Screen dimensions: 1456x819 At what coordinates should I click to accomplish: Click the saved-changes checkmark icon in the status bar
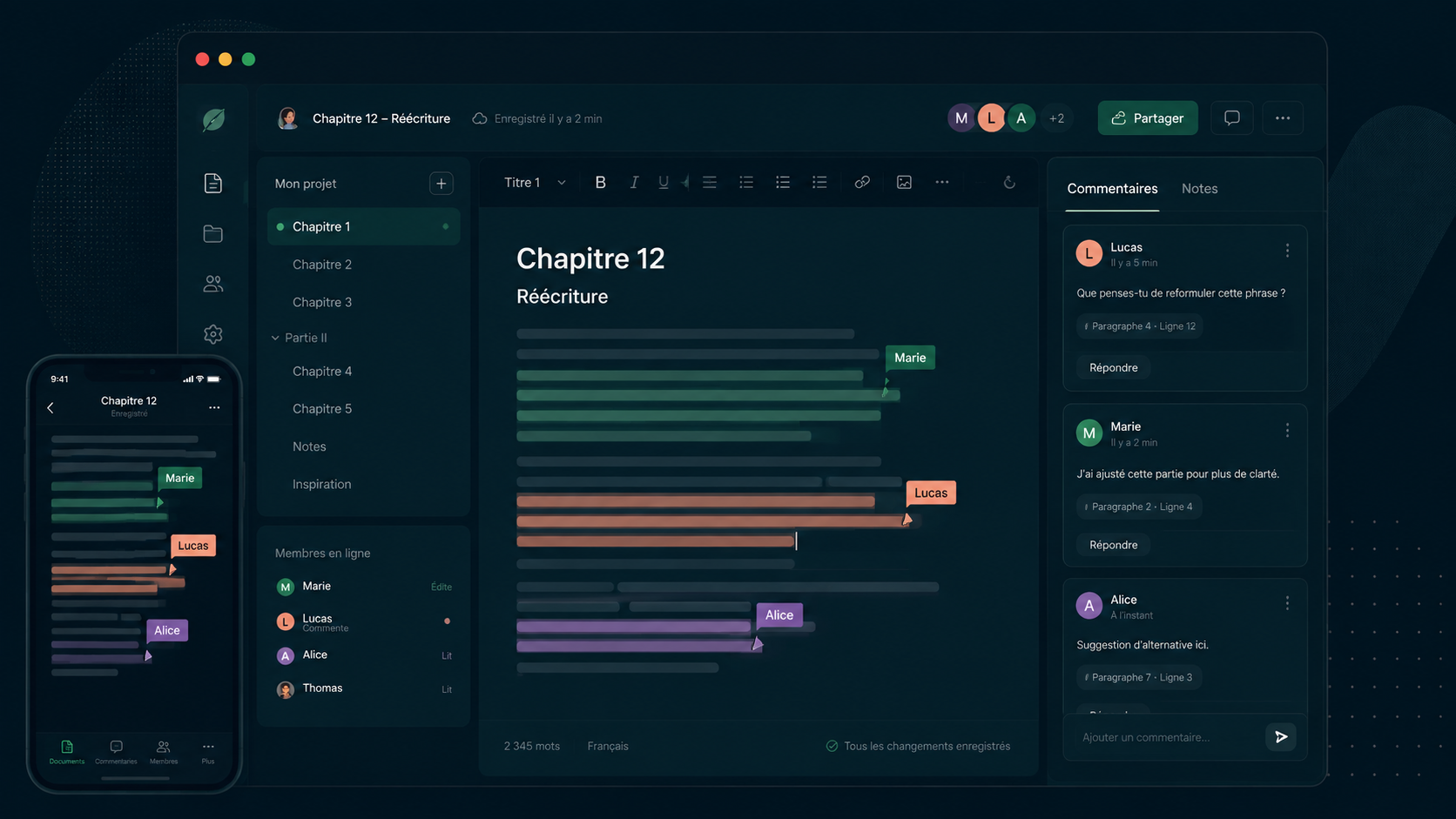(x=832, y=746)
